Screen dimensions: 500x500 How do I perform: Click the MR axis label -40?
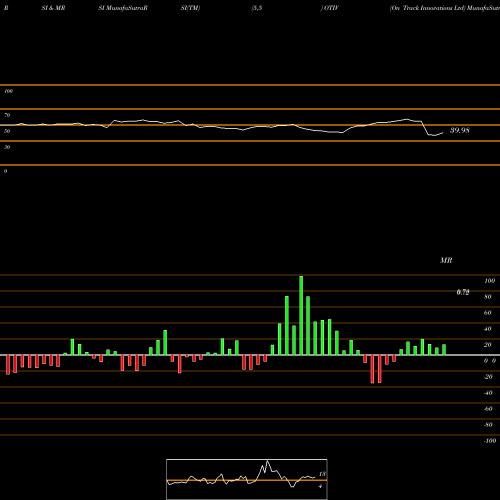[488, 393]
